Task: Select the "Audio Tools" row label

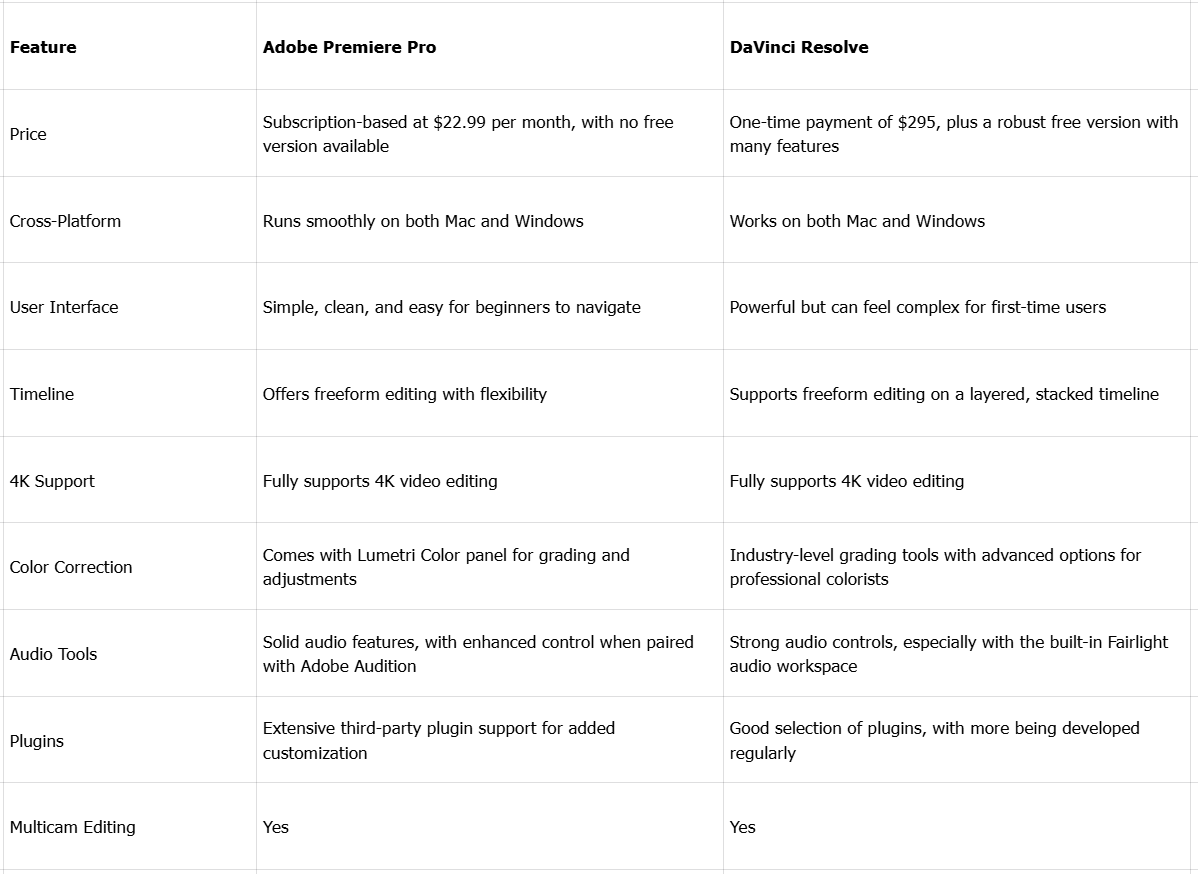Action: pos(54,654)
